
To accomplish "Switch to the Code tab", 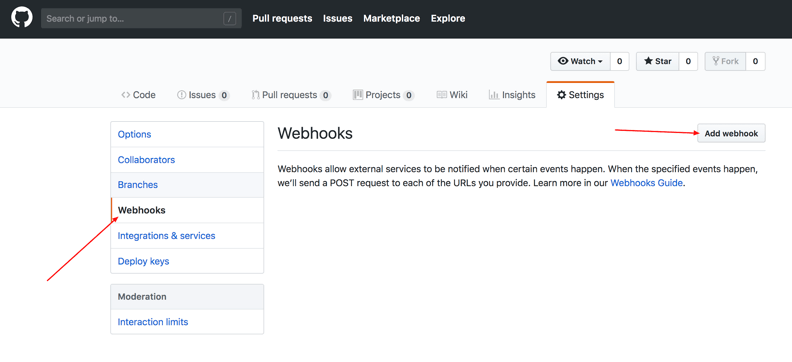I will [x=138, y=95].
